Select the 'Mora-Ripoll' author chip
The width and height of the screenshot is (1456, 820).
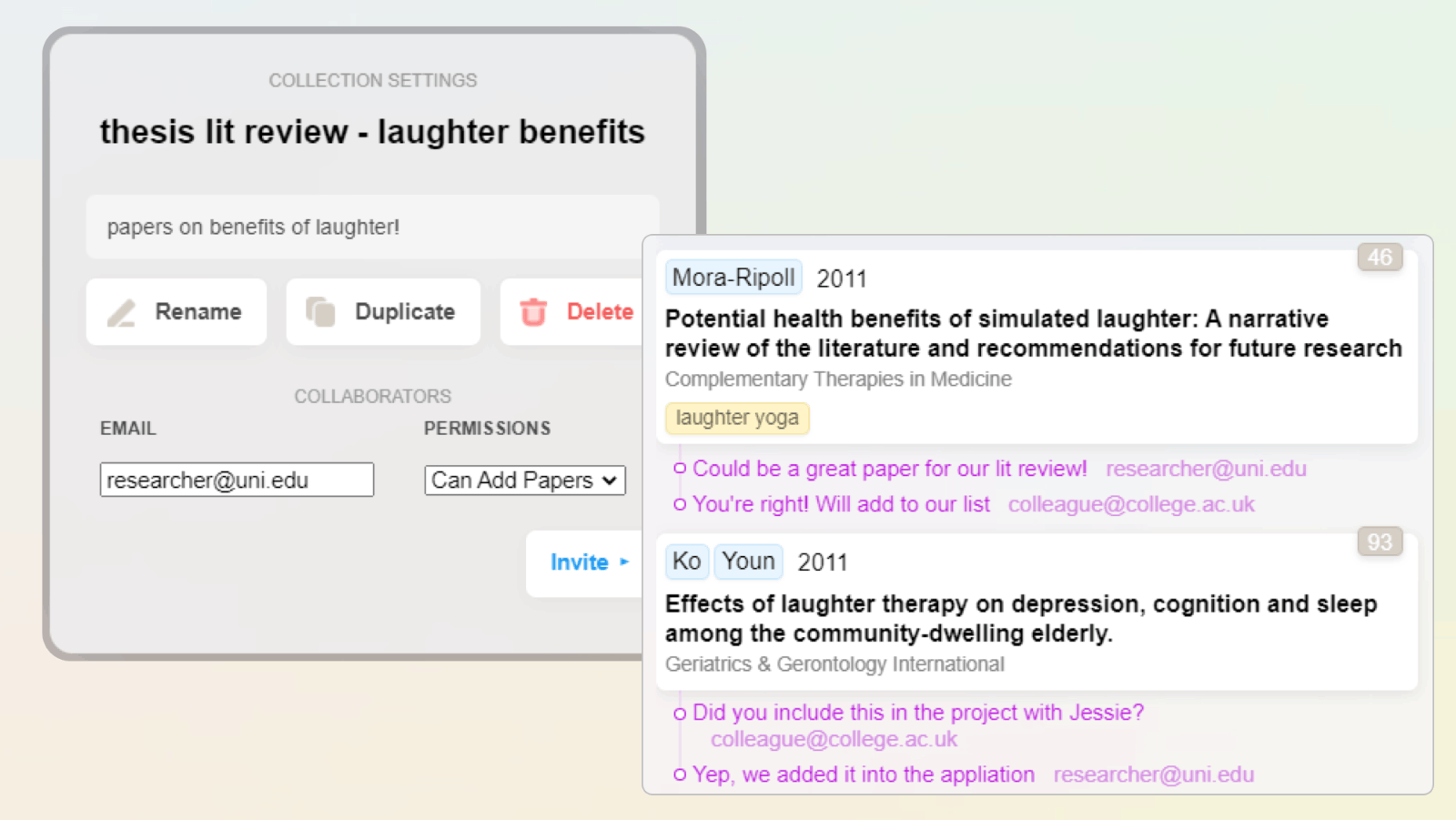(733, 278)
